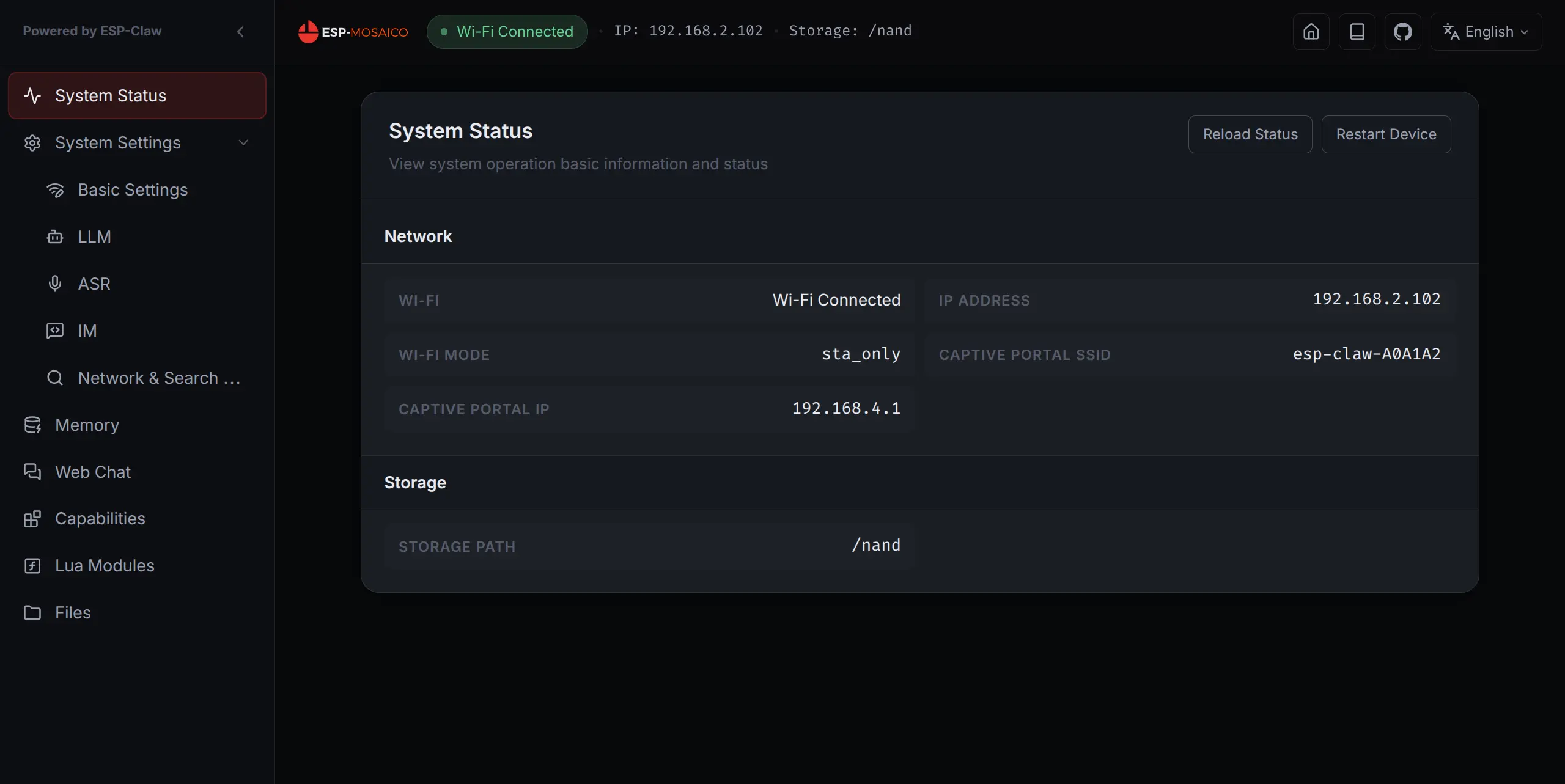Click the Lua Modules function icon
This screenshot has width=1565, height=784.
pos(32,566)
